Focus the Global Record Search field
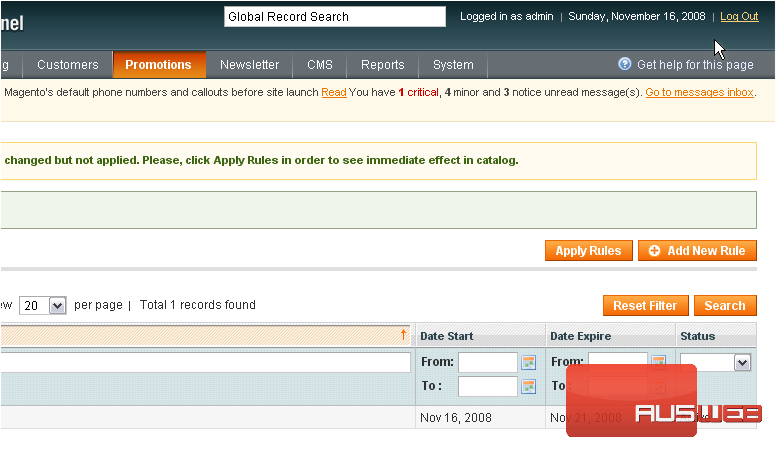This screenshot has width=776, height=450. [x=334, y=17]
